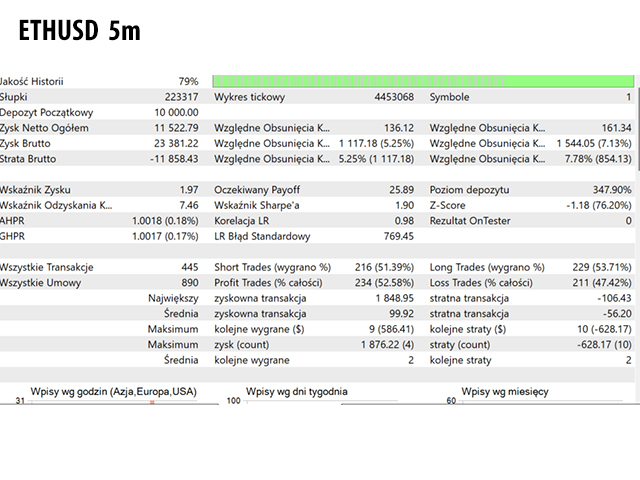The height and width of the screenshot is (480, 640).
Task: Click Loss Trades value 211 (47.42%)
Action: pos(602,283)
